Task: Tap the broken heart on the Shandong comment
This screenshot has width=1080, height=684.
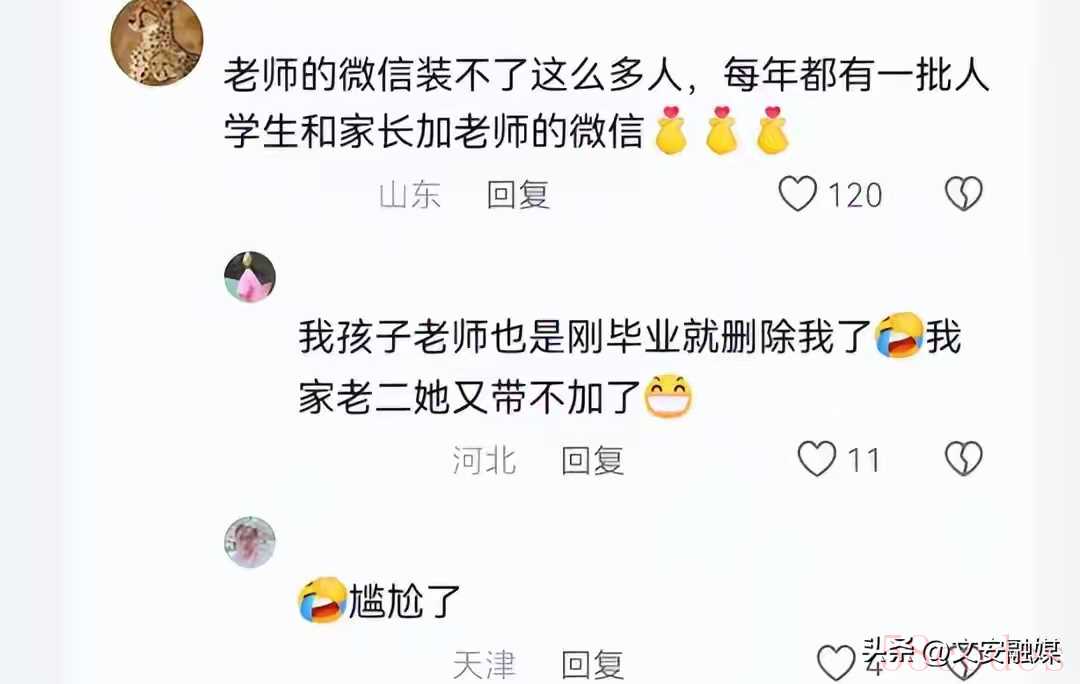Action: tap(963, 194)
